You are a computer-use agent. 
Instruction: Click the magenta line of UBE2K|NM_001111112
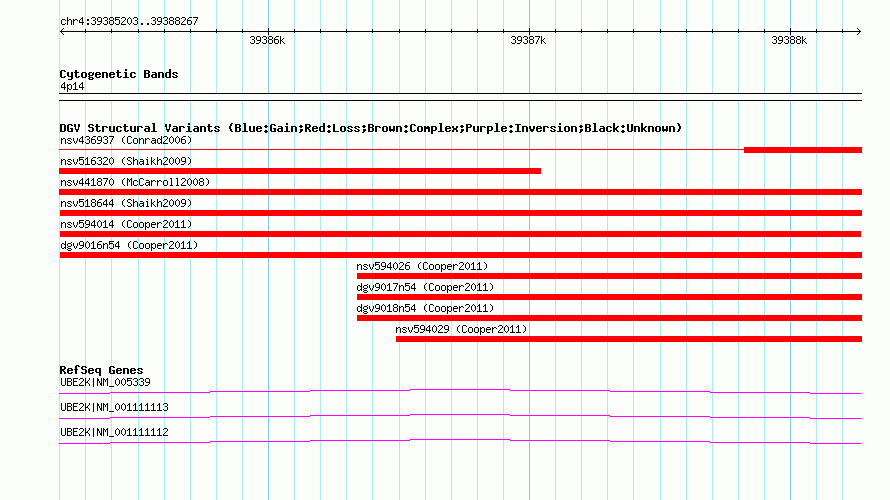click(x=460, y=441)
